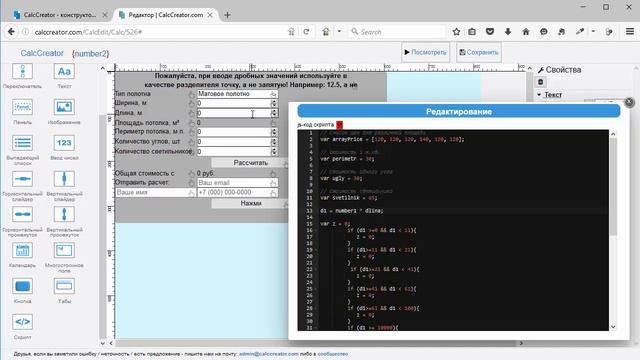The image size is (640, 360).
Task: Select the Скрипт </> script element
Action: (22, 322)
